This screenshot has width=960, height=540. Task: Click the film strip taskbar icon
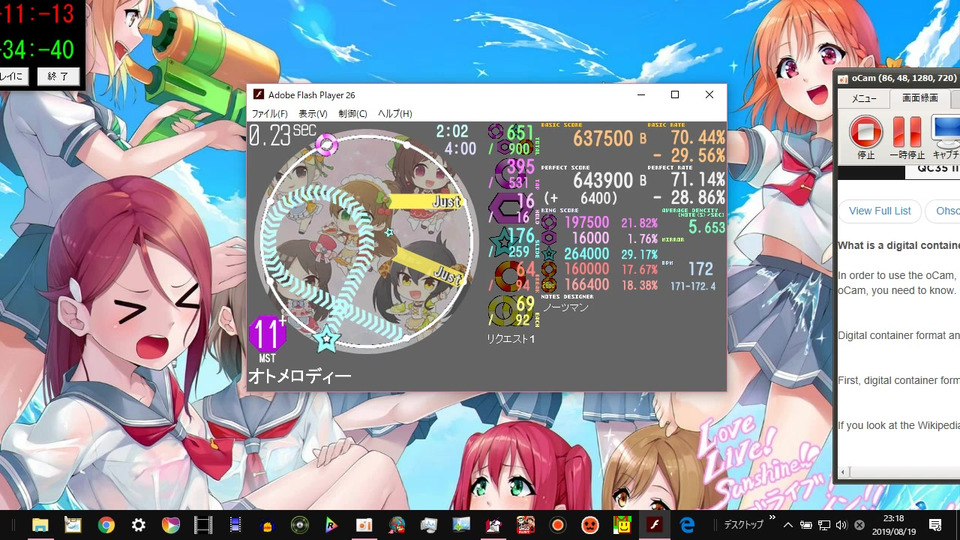click(203, 525)
